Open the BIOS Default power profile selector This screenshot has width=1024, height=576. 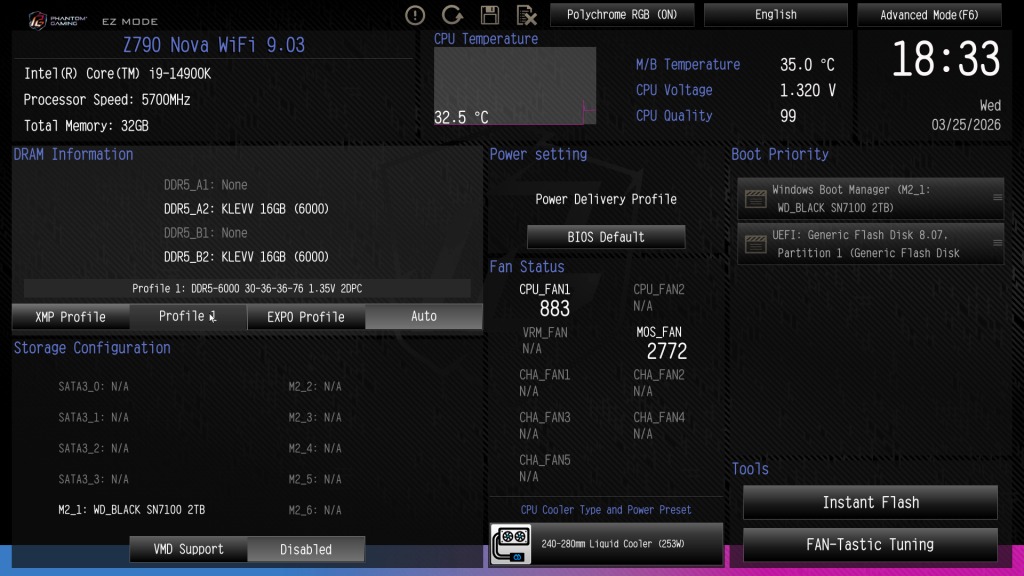click(606, 237)
